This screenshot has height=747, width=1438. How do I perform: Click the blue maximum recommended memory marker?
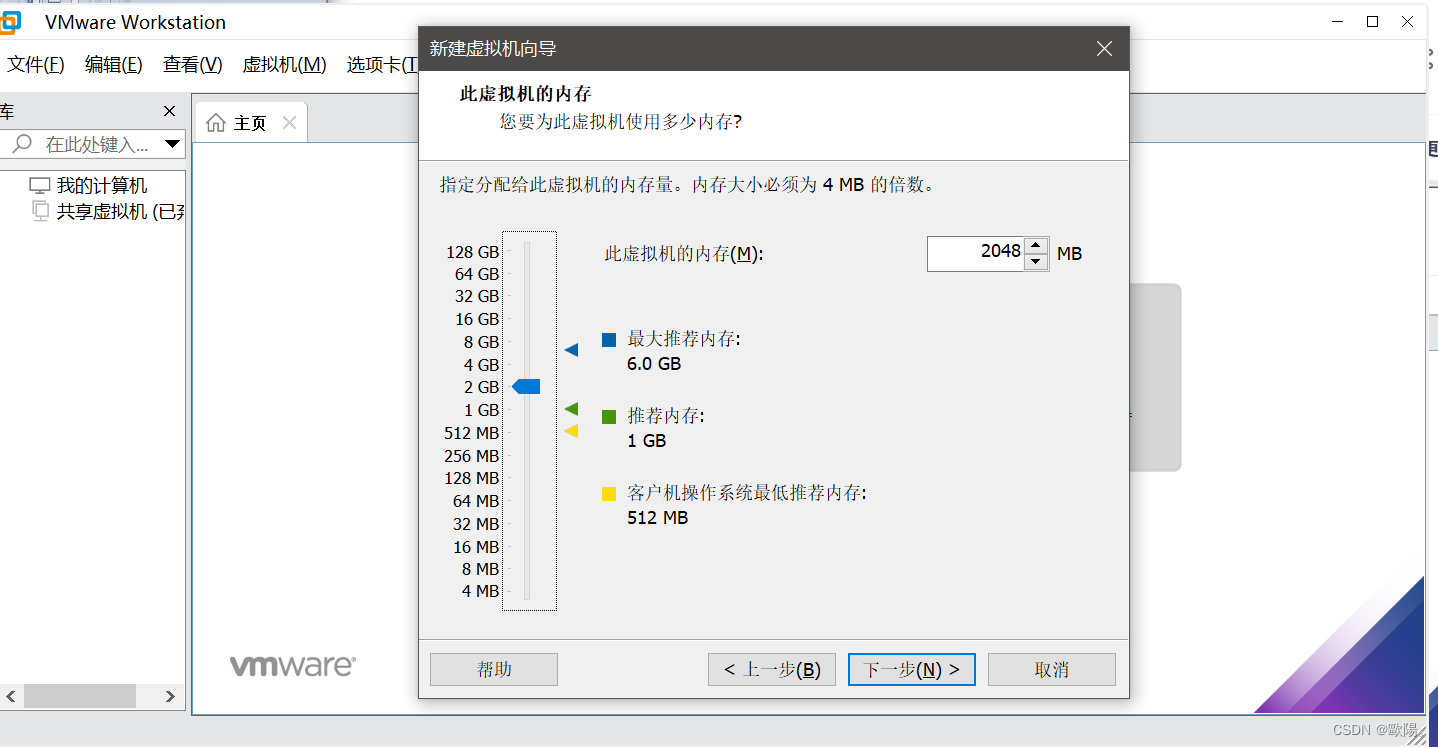571,350
